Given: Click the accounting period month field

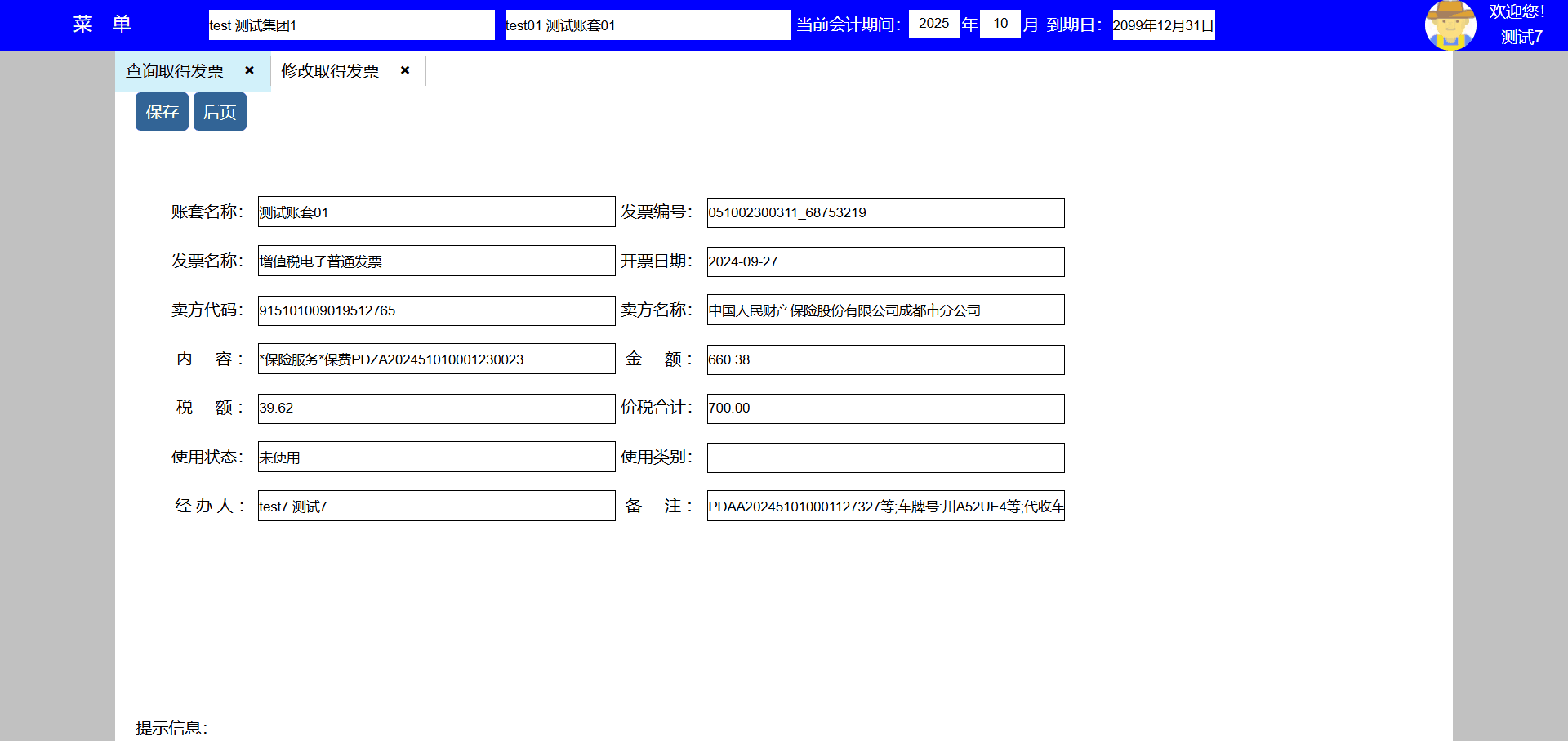Looking at the screenshot, I should [1000, 24].
